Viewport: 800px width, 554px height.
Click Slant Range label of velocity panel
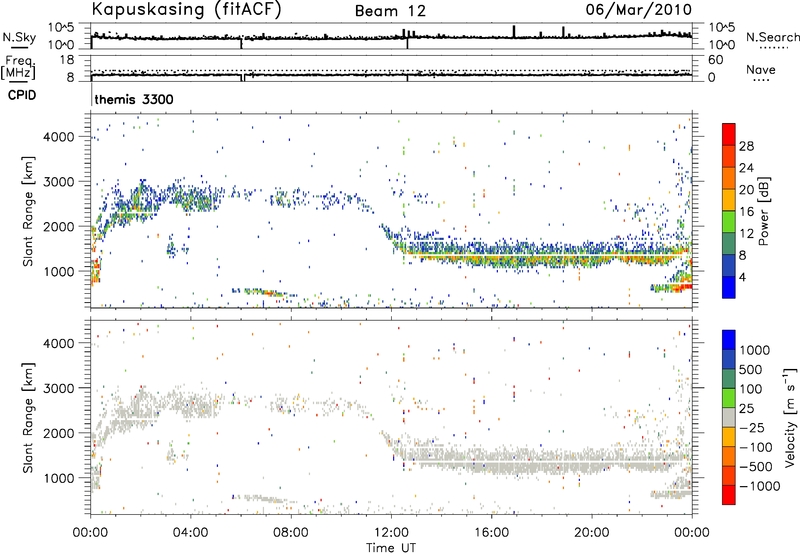click(x=28, y=418)
